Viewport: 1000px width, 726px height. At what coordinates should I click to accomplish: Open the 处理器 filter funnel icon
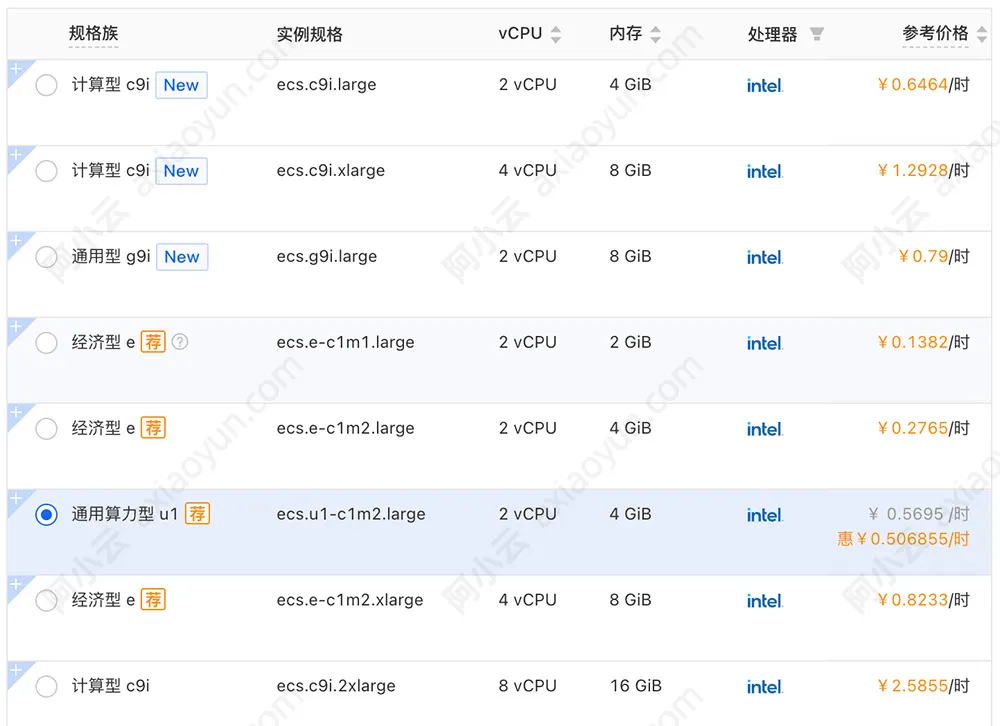[816, 34]
